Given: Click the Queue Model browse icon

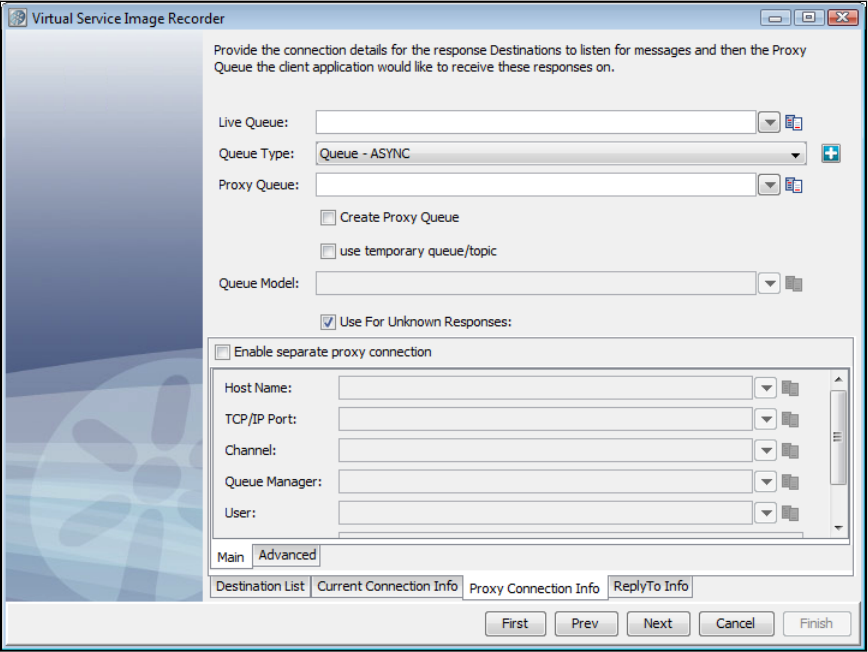Looking at the screenshot, I should (794, 284).
